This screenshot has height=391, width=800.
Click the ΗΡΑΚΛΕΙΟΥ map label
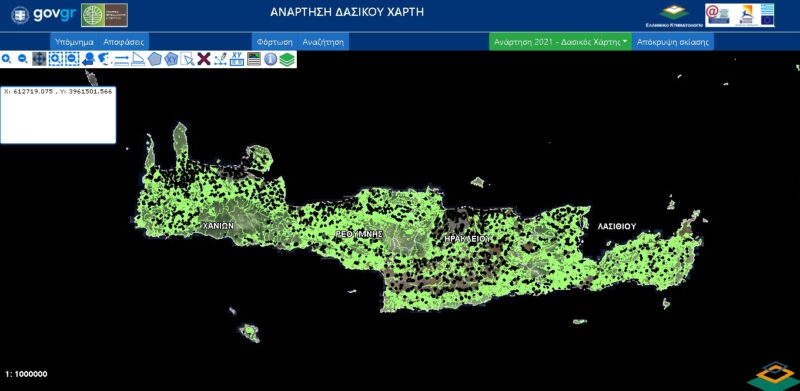point(467,238)
